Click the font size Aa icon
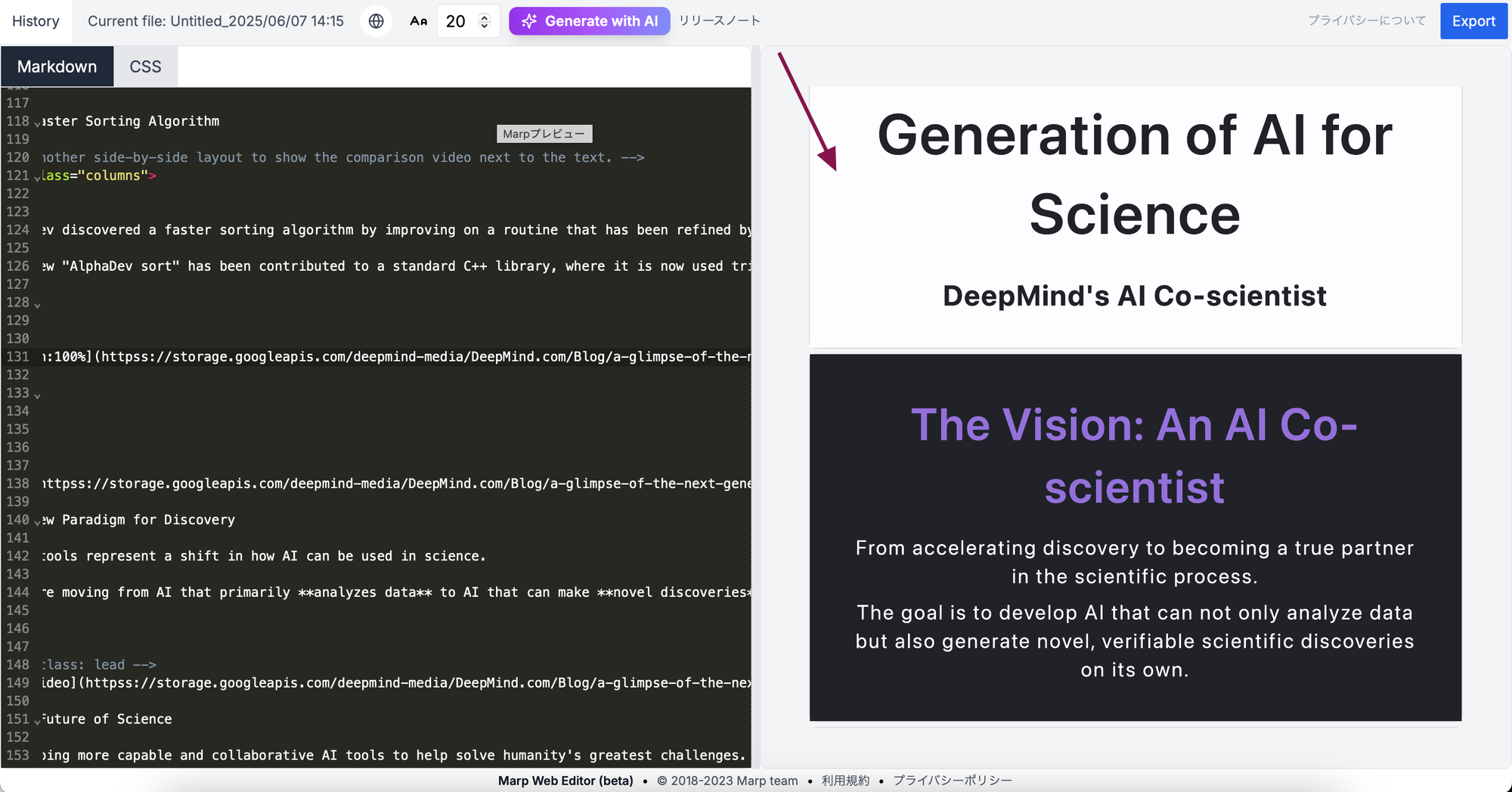 click(x=418, y=21)
